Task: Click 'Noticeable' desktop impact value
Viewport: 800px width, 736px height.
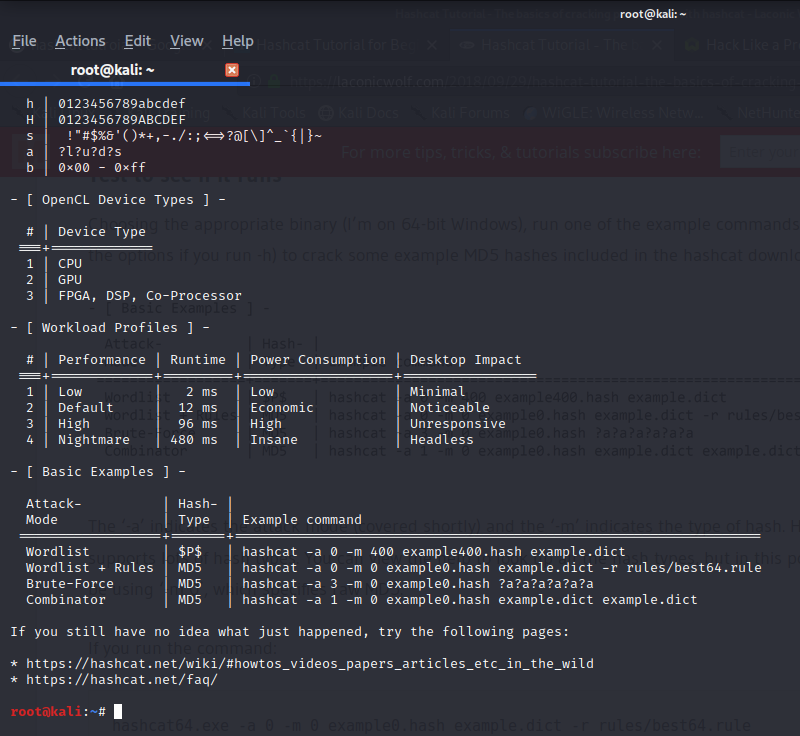Action: [x=449, y=408]
